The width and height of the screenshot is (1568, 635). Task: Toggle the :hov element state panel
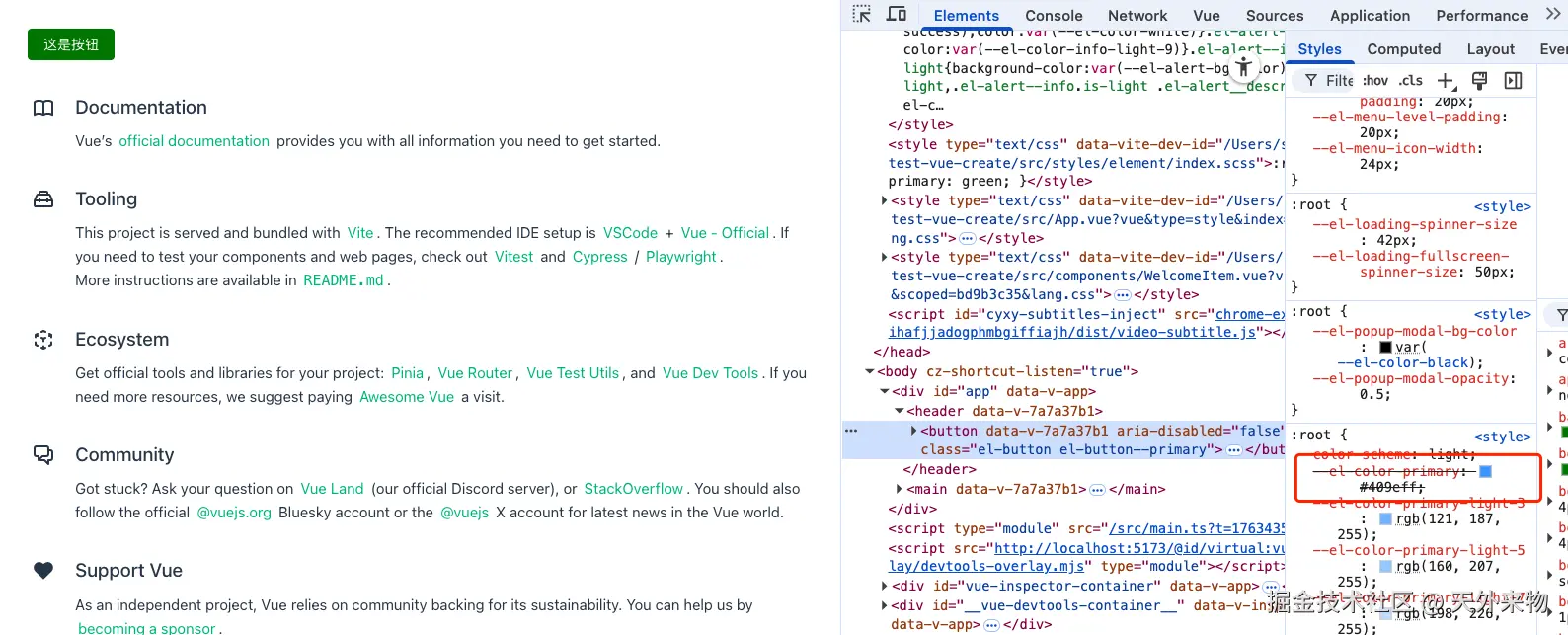point(1375,81)
